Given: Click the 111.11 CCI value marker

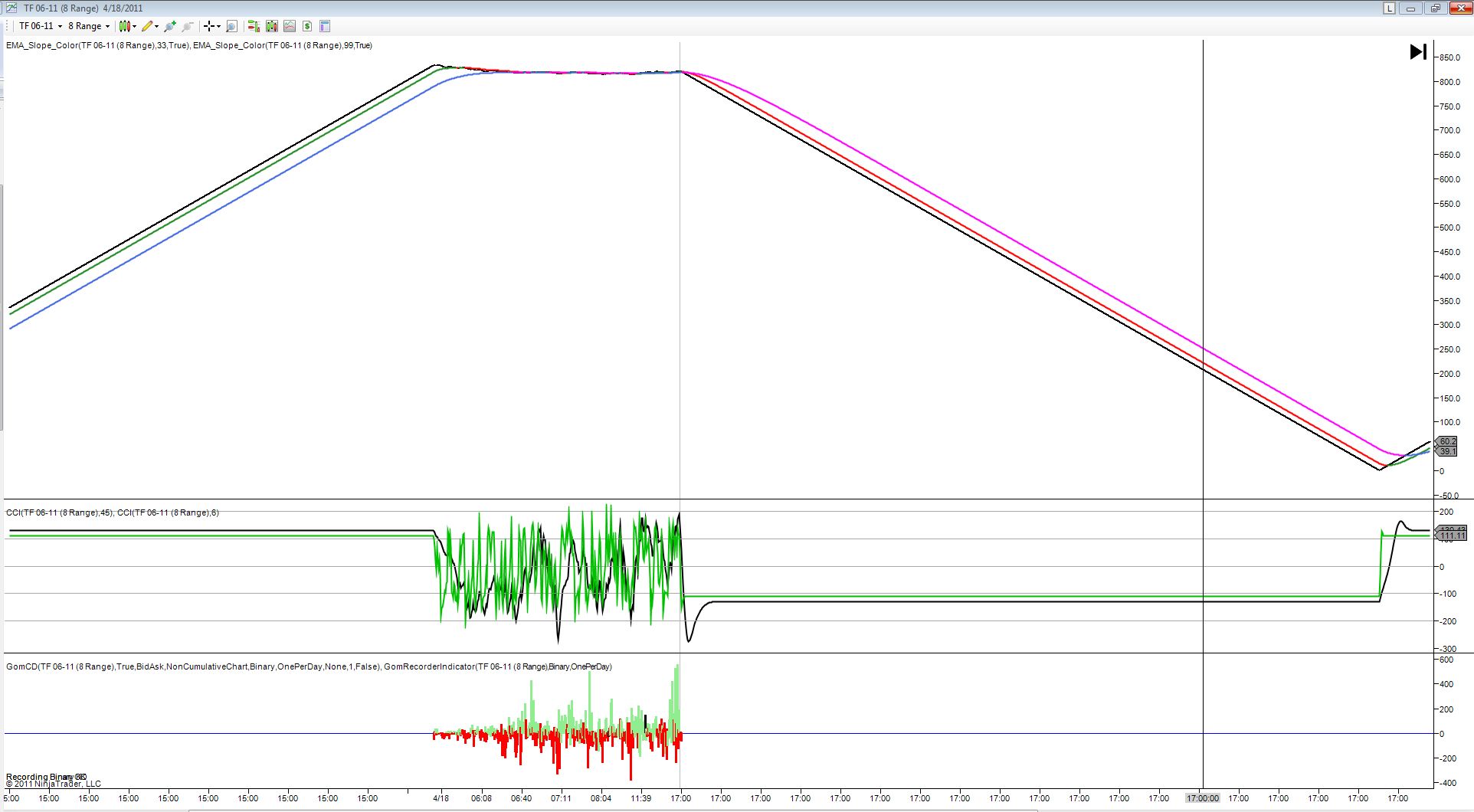Looking at the screenshot, I should click(1451, 535).
